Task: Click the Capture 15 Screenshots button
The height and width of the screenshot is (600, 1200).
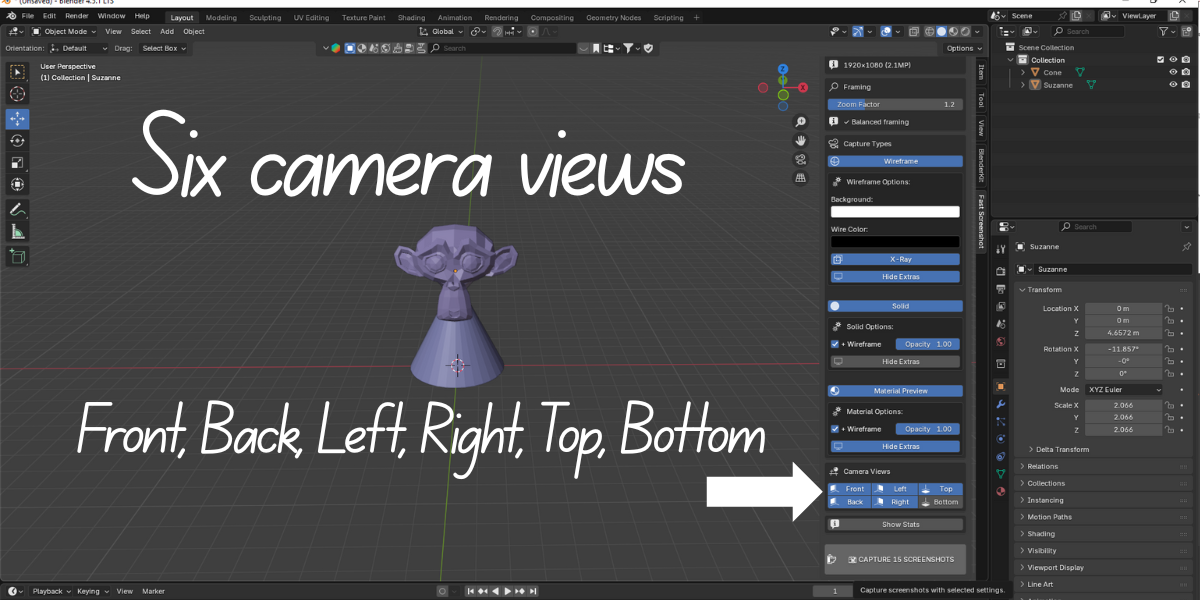Action: [896, 559]
